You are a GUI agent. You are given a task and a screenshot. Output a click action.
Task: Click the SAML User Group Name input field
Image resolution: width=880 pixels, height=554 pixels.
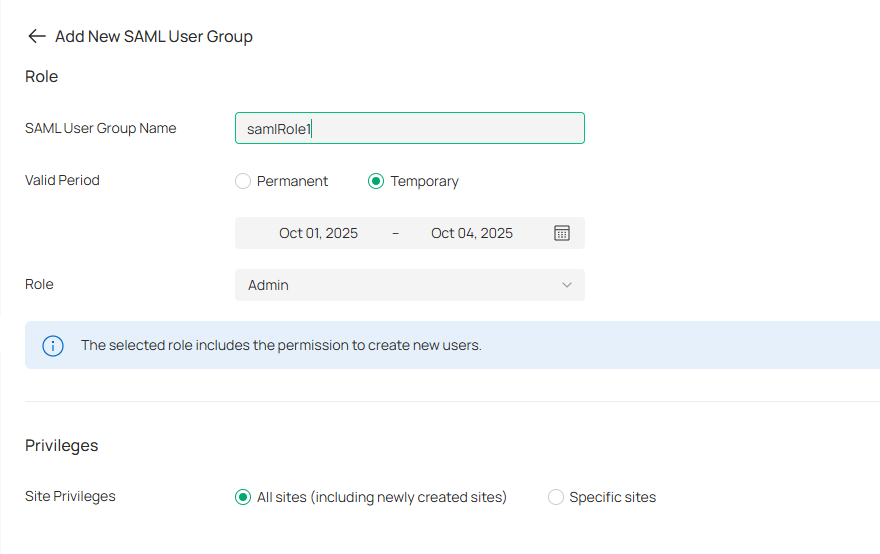click(410, 128)
